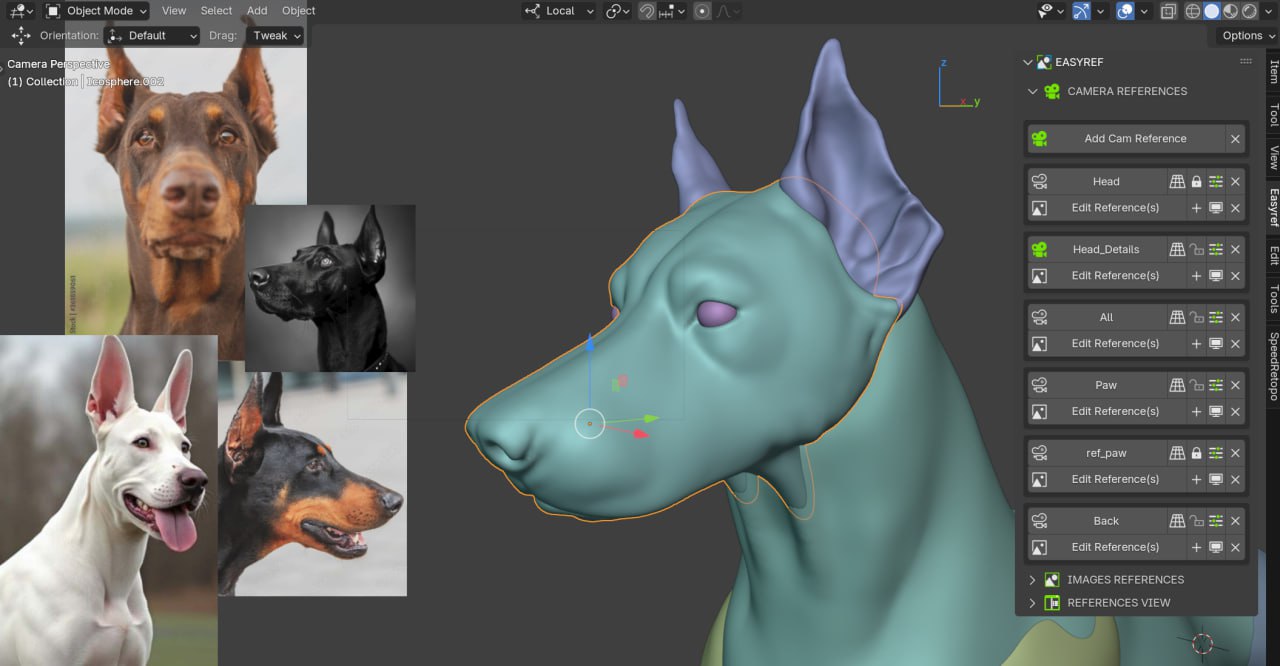Collapse the EASYREF panel
Image resolution: width=1280 pixels, height=666 pixels.
(x=1027, y=62)
